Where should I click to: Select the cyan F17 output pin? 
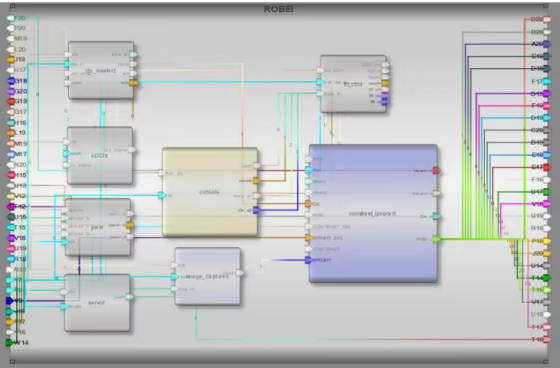click(547, 81)
